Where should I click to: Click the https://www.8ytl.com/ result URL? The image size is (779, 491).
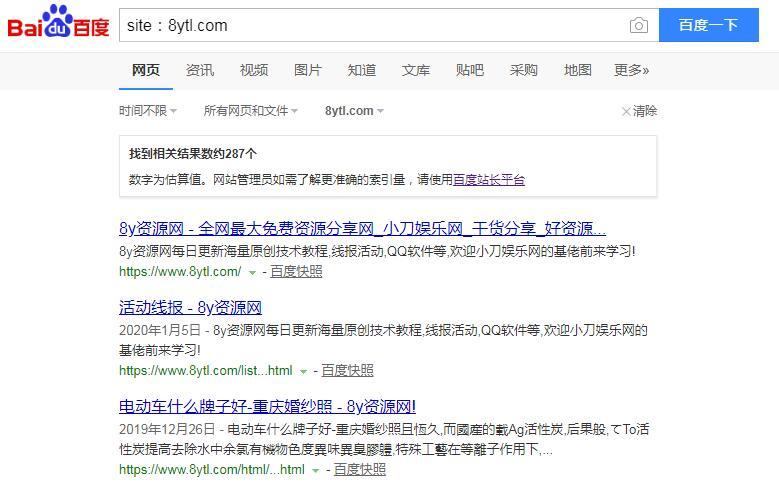(180, 271)
